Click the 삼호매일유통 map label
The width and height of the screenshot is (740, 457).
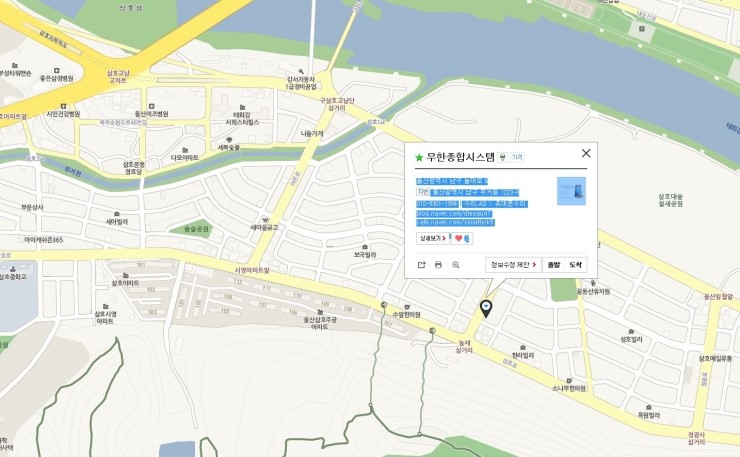point(715,359)
